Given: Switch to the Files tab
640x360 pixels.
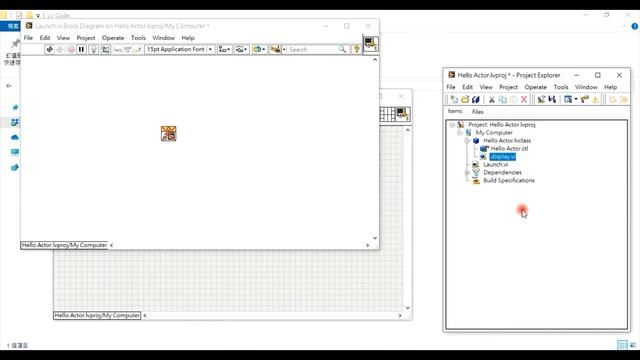Looking at the screenshot, I should [478, 111].
